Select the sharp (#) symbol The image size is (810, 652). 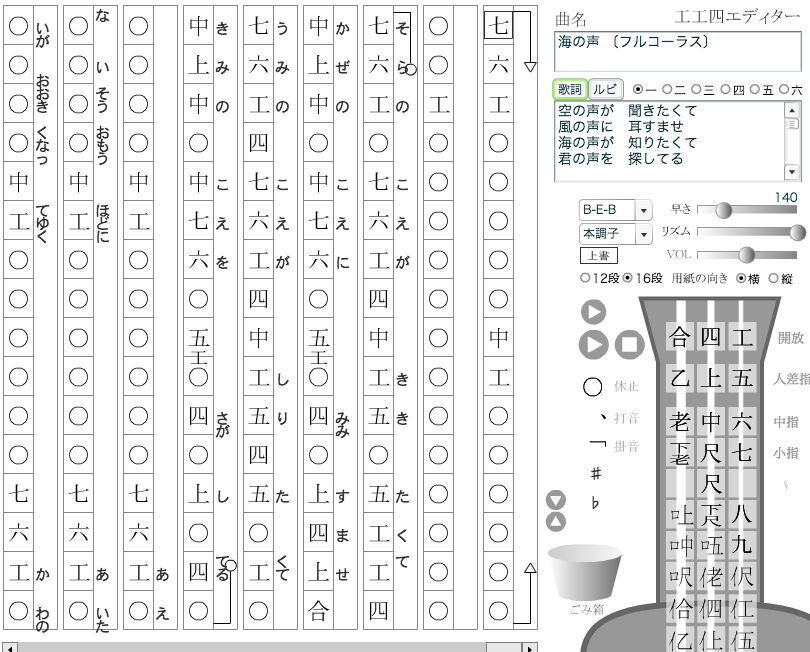[596, 473]
